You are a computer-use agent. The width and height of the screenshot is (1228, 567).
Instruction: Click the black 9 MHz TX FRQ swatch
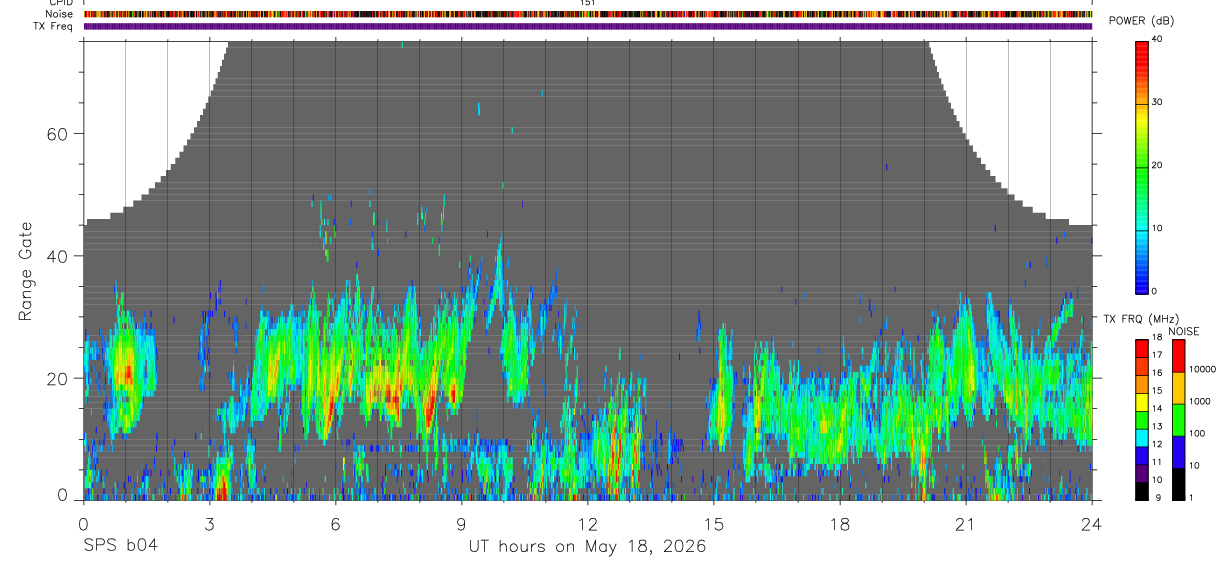pyautogui.click(x=1142, y=491)
